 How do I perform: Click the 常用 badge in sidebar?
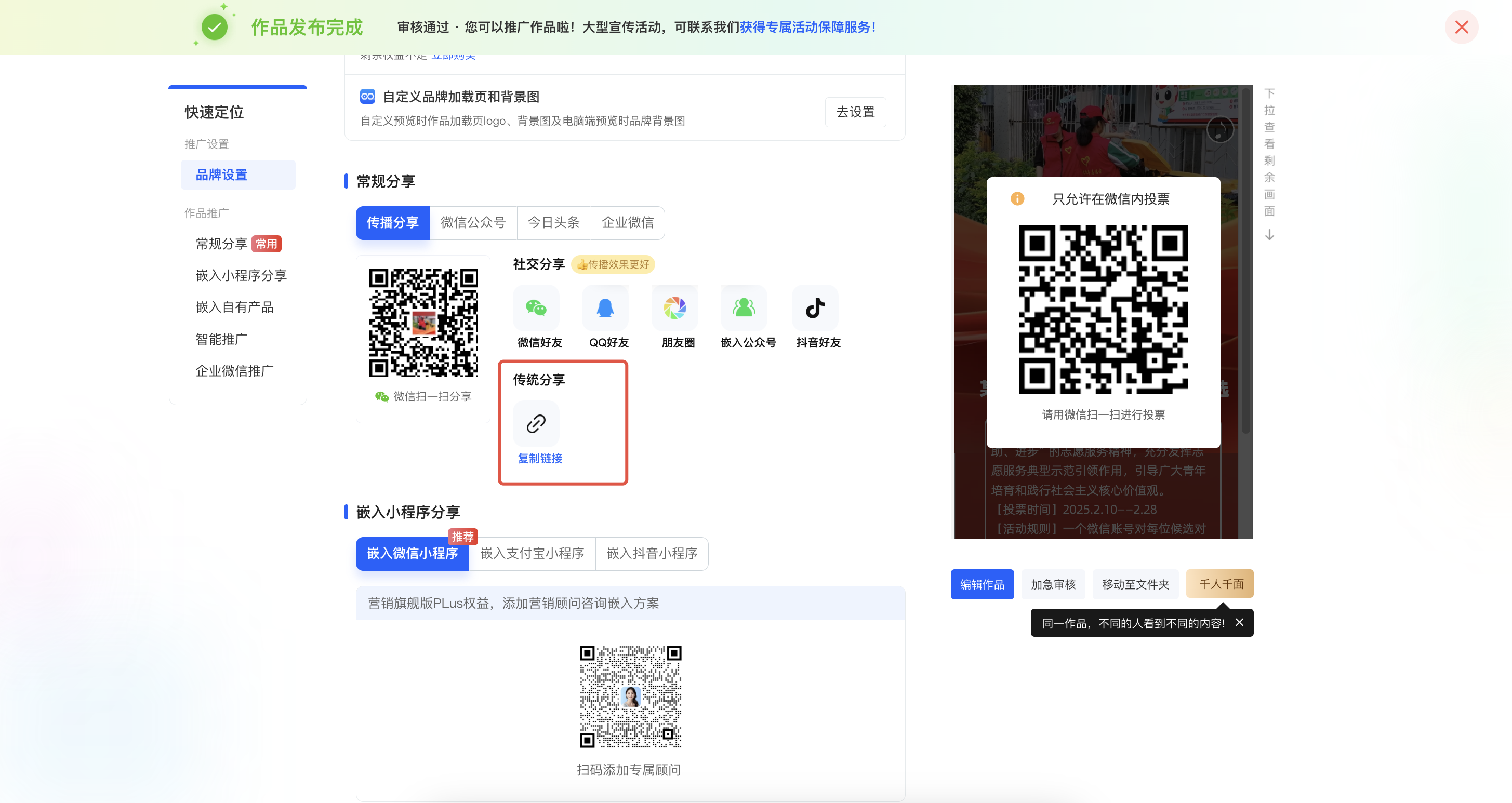pos(267,244)
